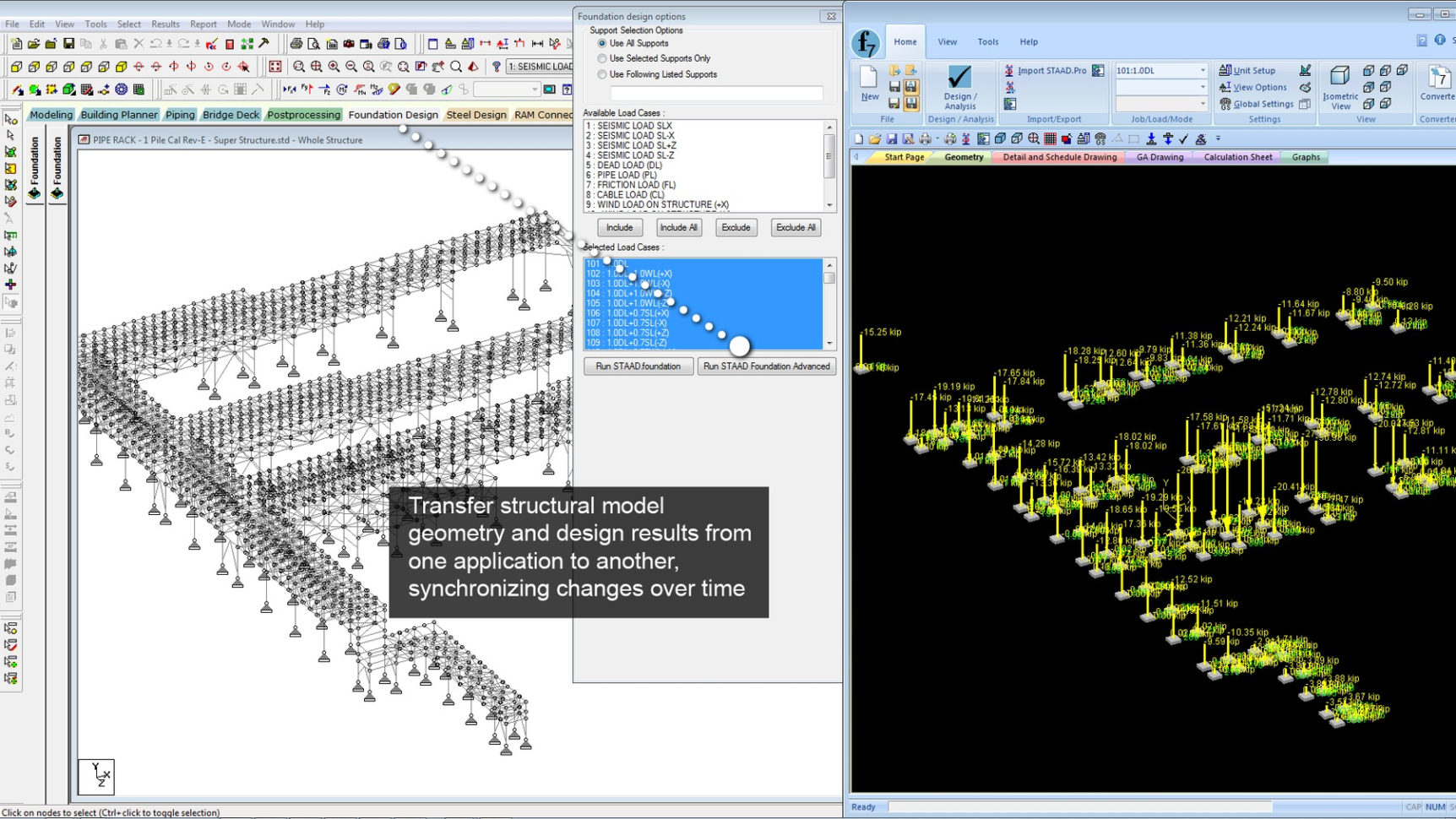1456x819 pixels.
Task: Click the Save icon in STAAD.Pro toolbar
Action: tap(70, 41)
